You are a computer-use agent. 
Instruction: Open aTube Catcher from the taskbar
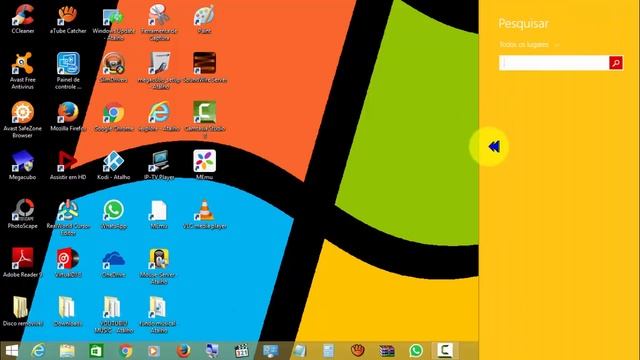(358, 351)
